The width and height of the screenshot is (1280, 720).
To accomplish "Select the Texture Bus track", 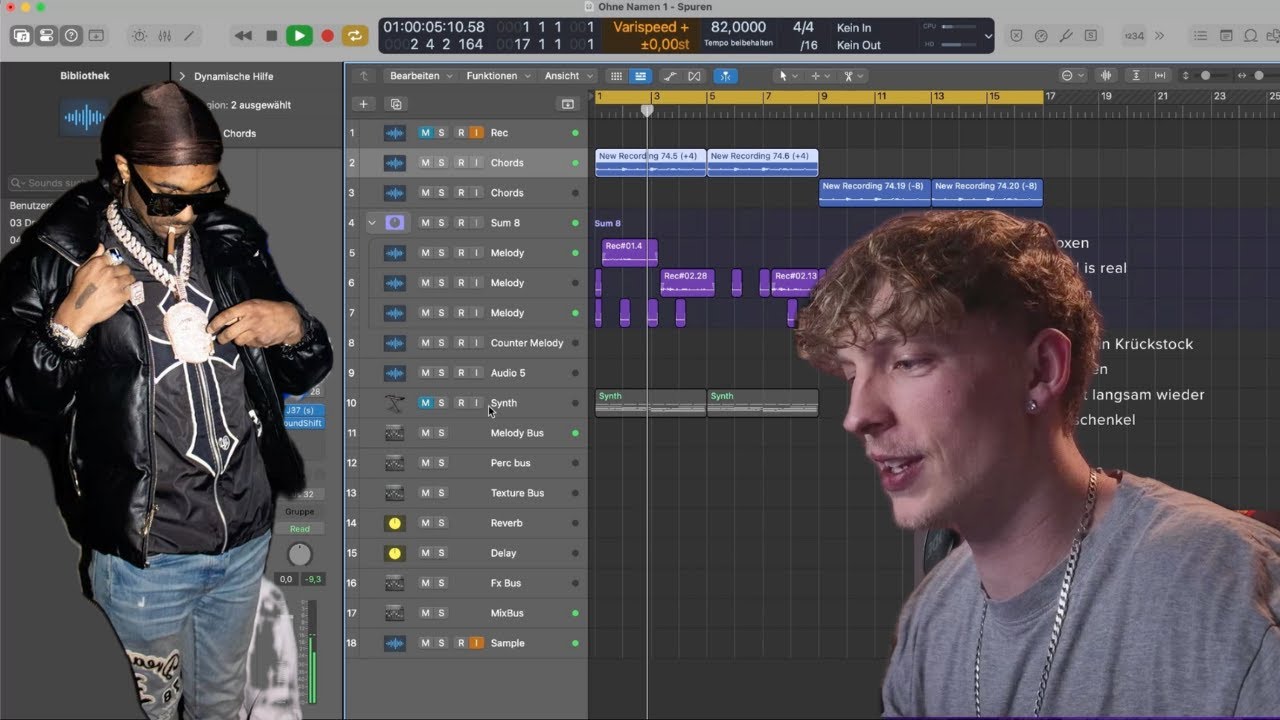I will (x=517, y=493).
